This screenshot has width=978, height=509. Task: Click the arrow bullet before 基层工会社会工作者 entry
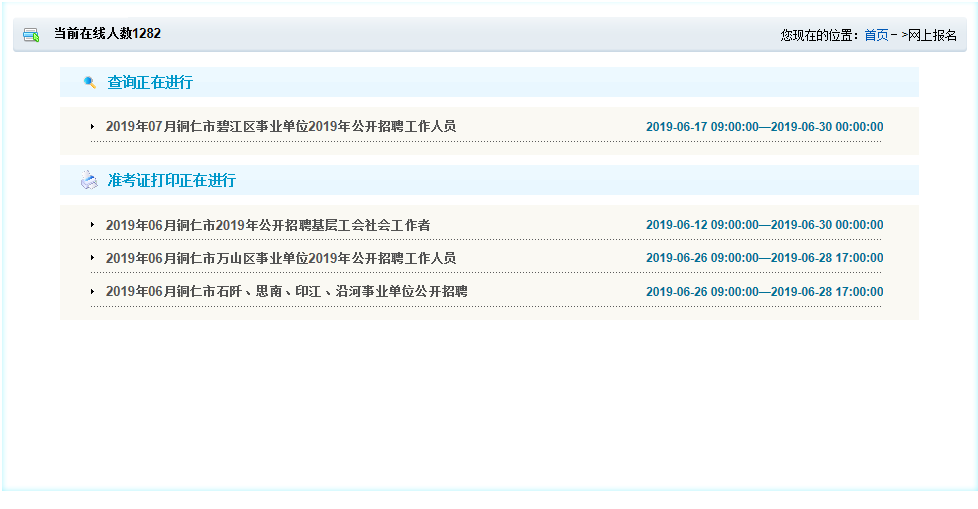click(92, 225)
